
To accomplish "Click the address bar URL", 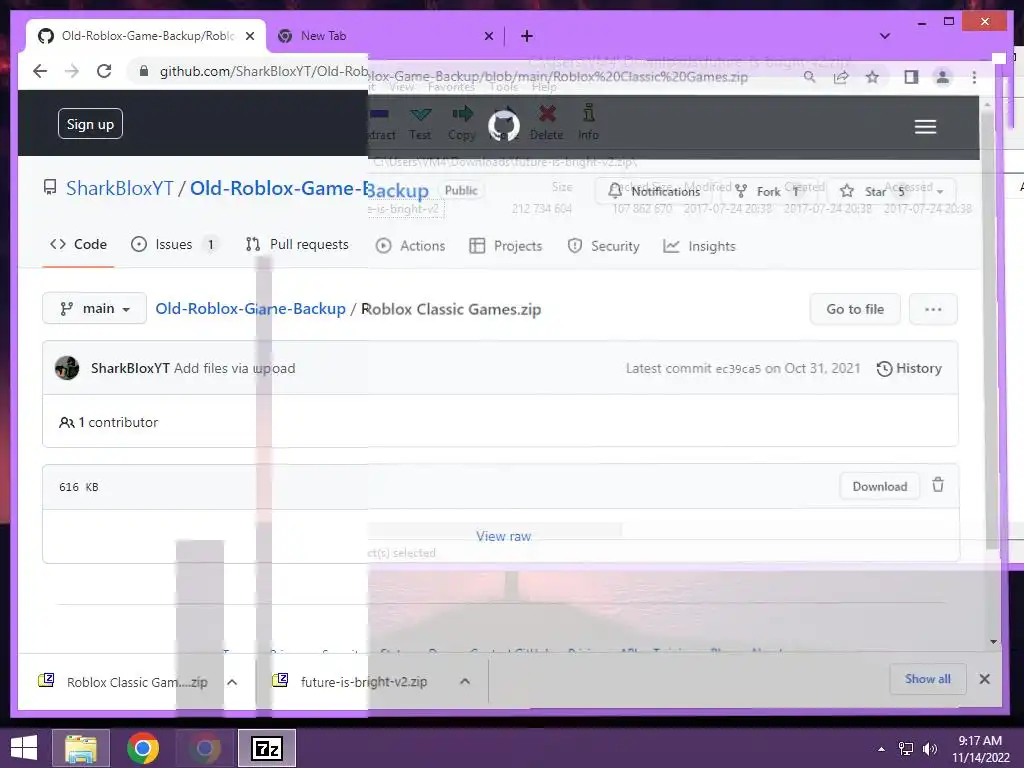I will pyautogui.click(x=454, y=74).
